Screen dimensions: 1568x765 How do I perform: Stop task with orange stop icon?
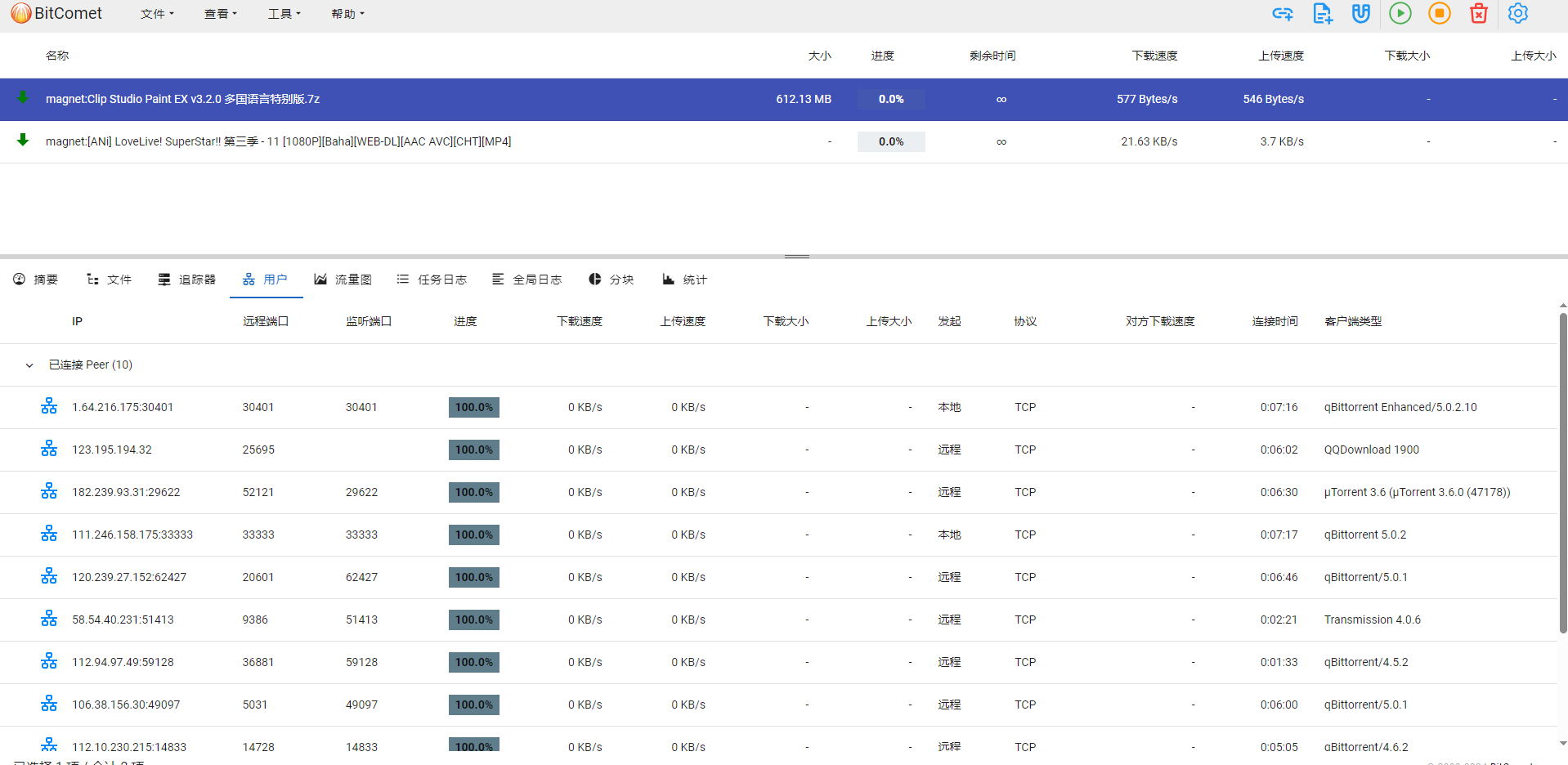point(1440,13)
